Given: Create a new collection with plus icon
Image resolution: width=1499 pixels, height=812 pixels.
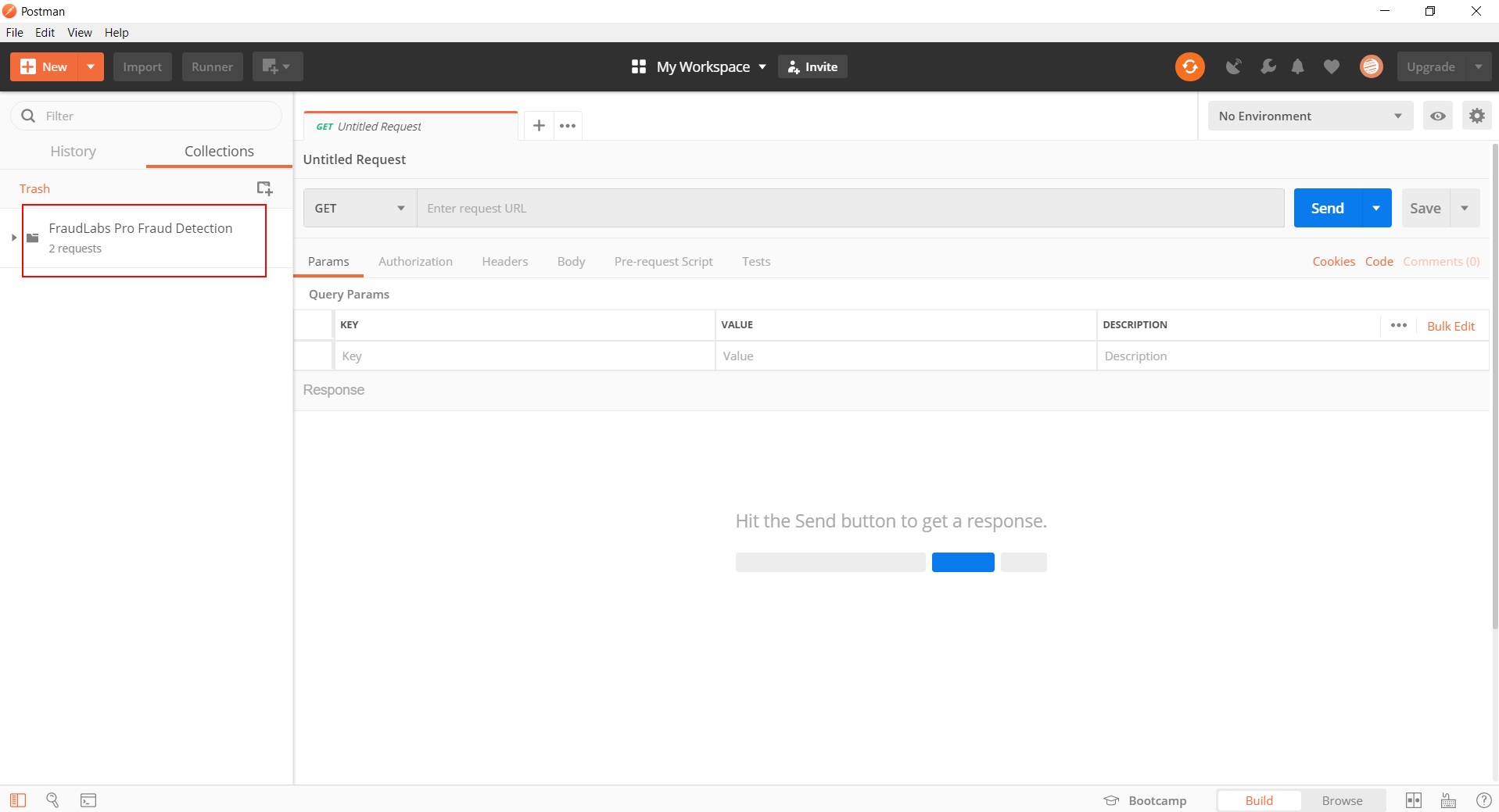Looking at the screenshot, I should tap(264, 188).
